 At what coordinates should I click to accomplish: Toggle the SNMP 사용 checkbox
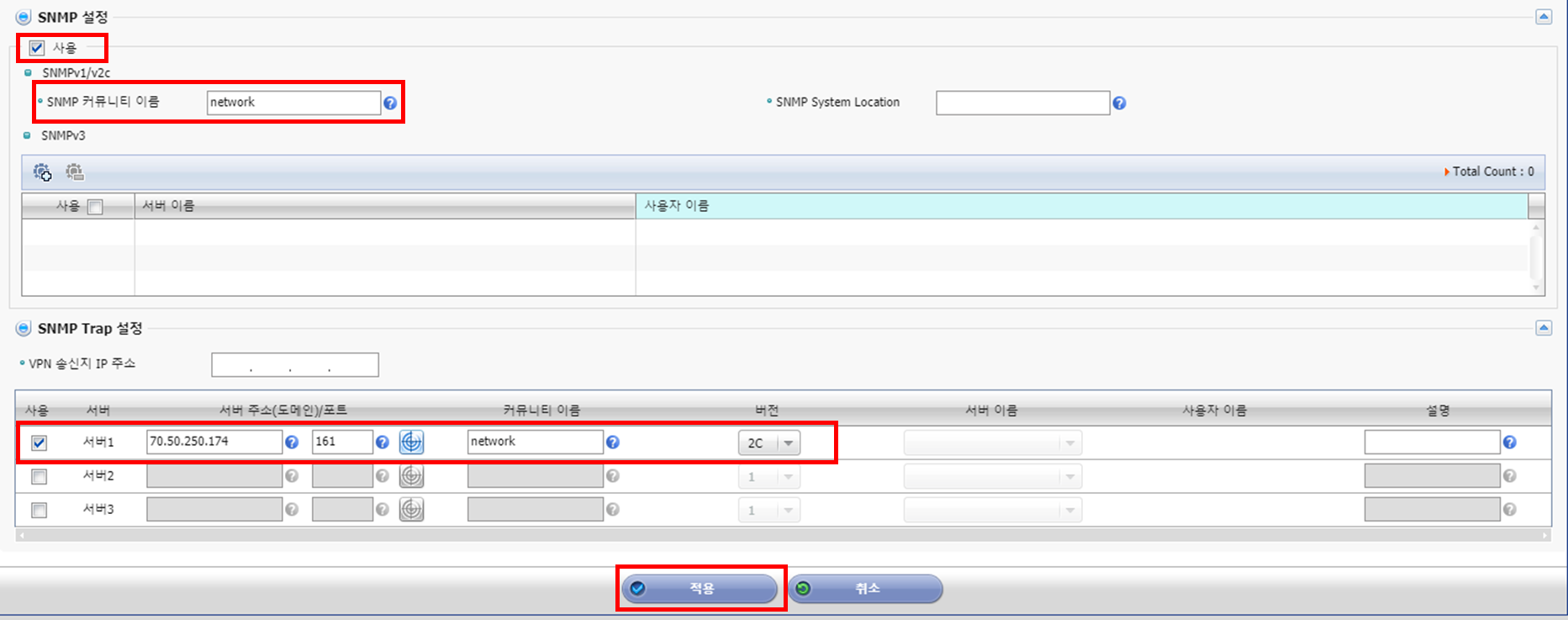pyautogui.click(x=37, y=48)
